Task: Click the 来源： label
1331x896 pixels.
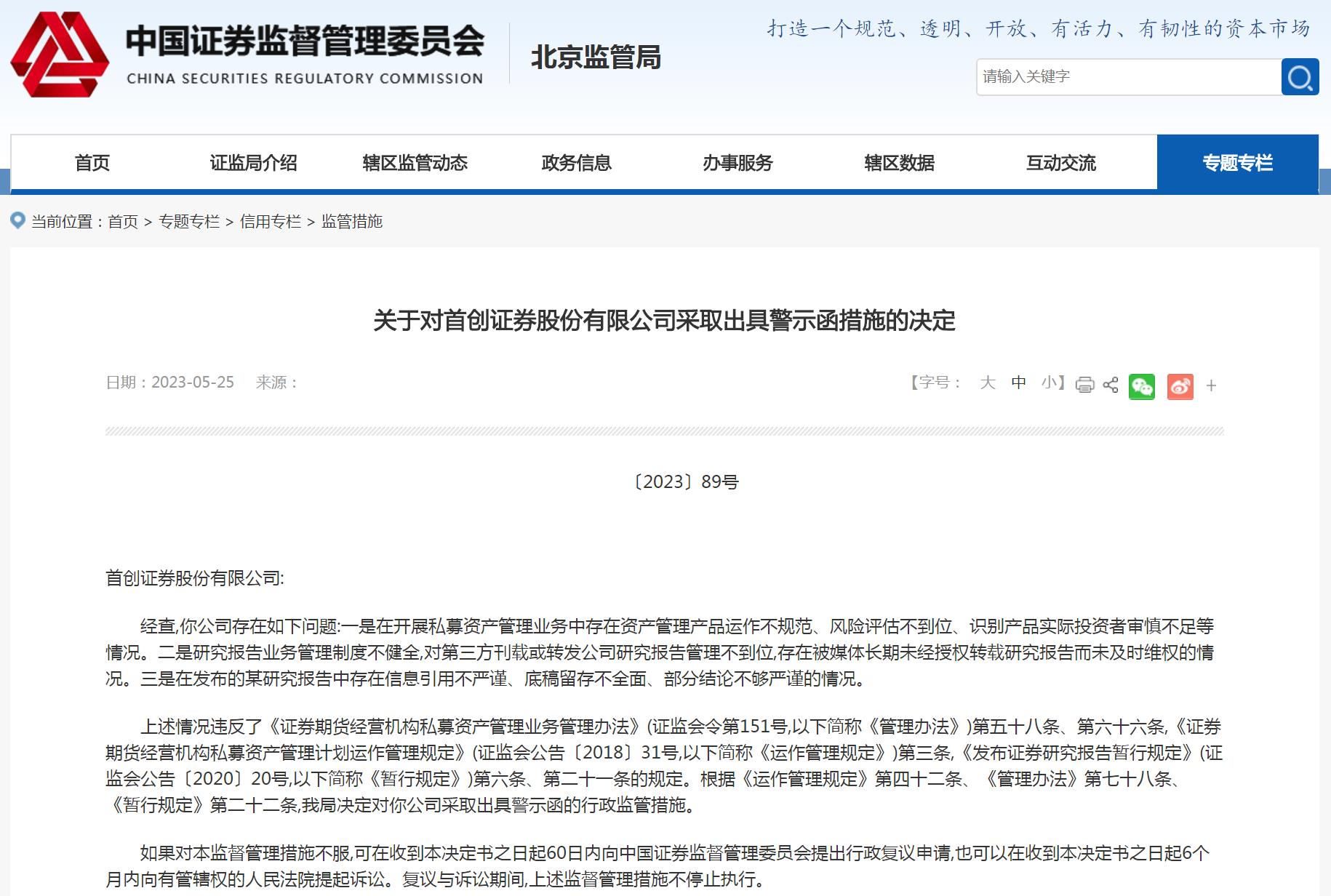Action: pyautogui.click(x=276, y=383)
